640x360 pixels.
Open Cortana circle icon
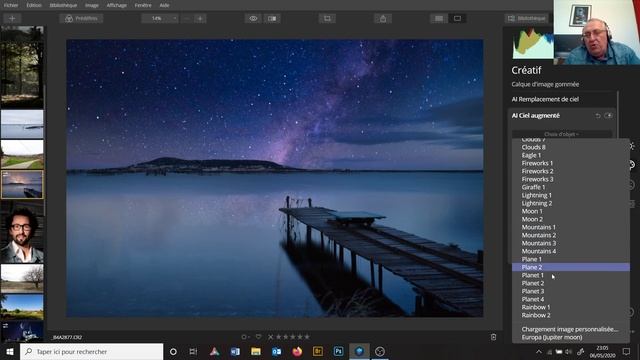tap(173, 351)
